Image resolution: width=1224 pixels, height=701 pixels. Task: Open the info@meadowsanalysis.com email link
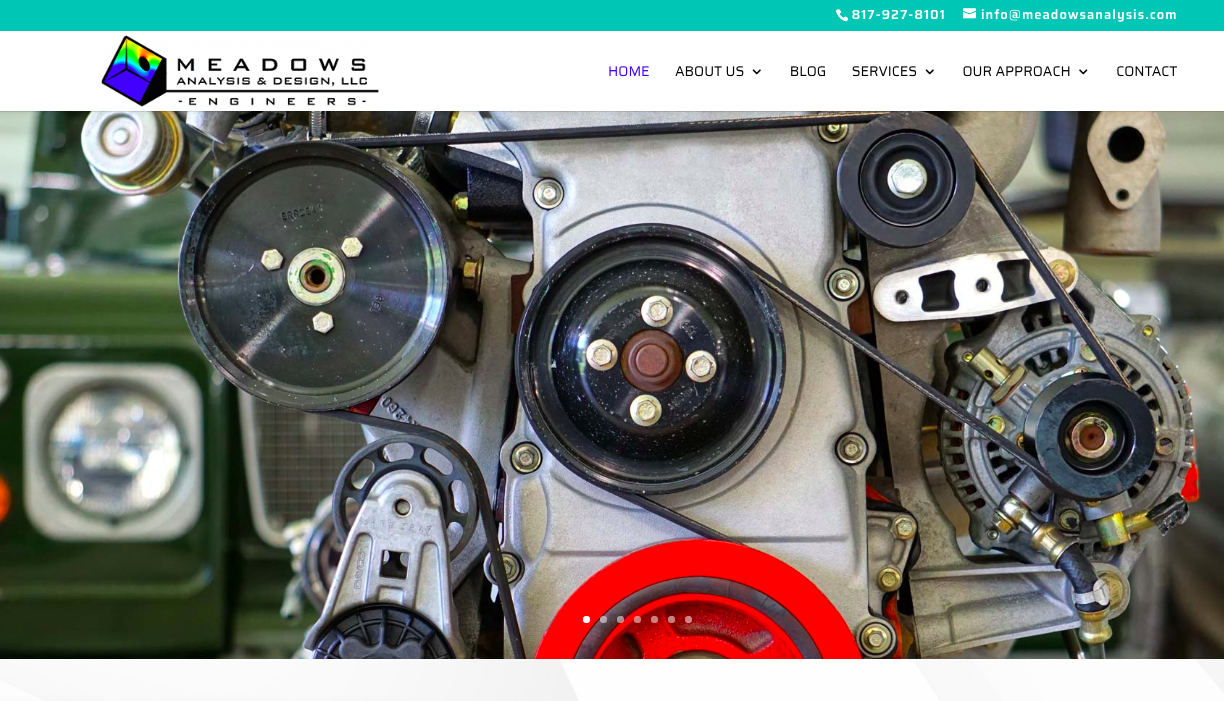click(1078, 15)
